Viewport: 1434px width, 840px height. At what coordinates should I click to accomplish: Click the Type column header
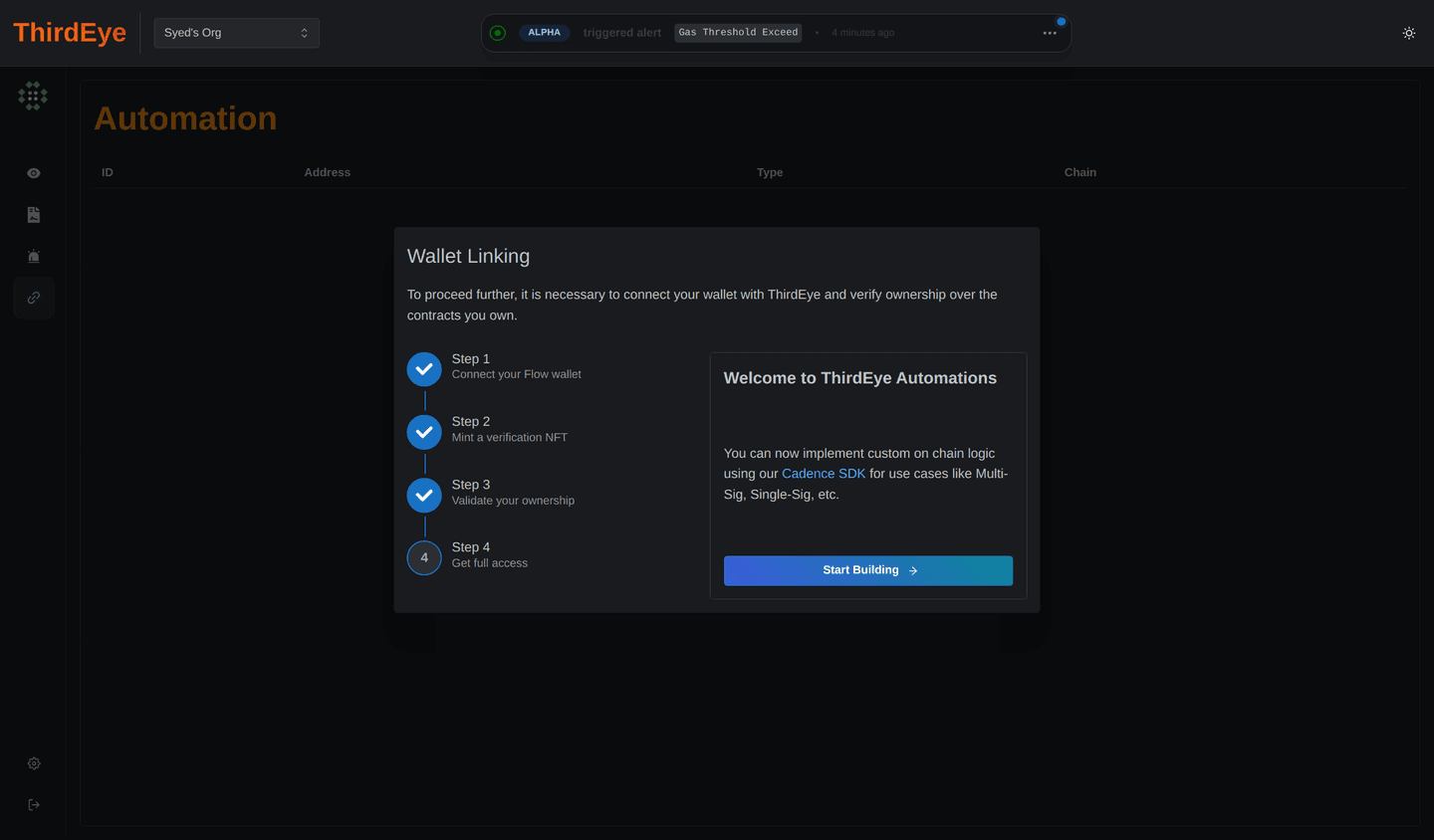[x=770, y=172]
